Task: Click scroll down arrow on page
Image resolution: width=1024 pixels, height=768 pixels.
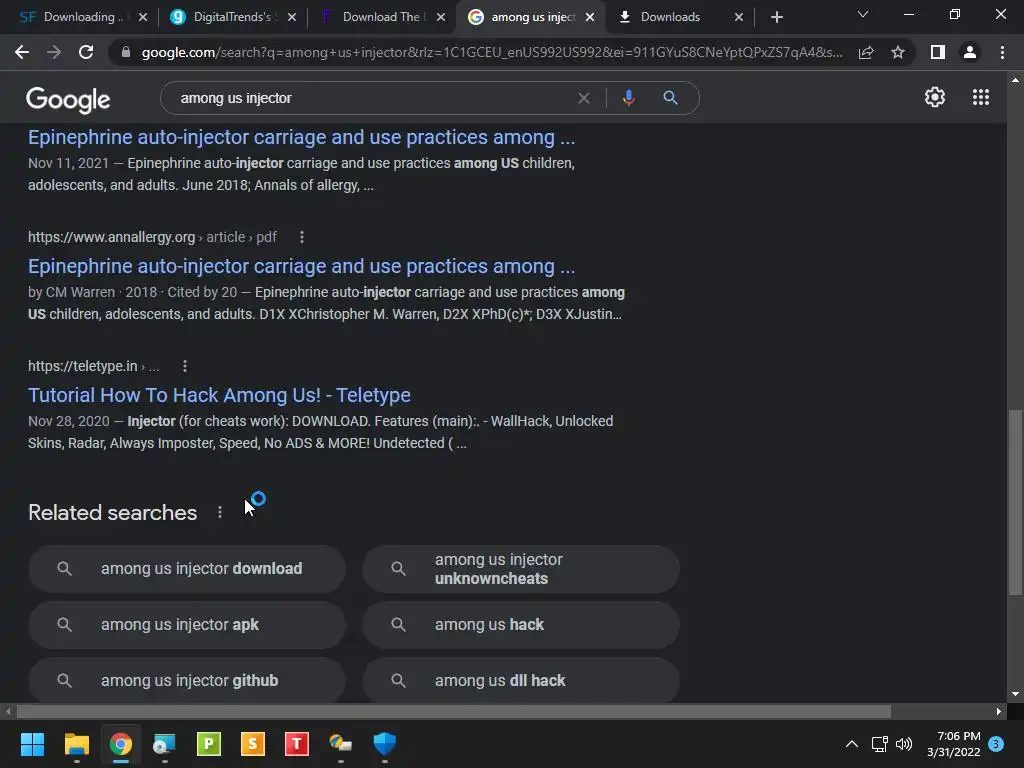Action: tap(1015, 694)
